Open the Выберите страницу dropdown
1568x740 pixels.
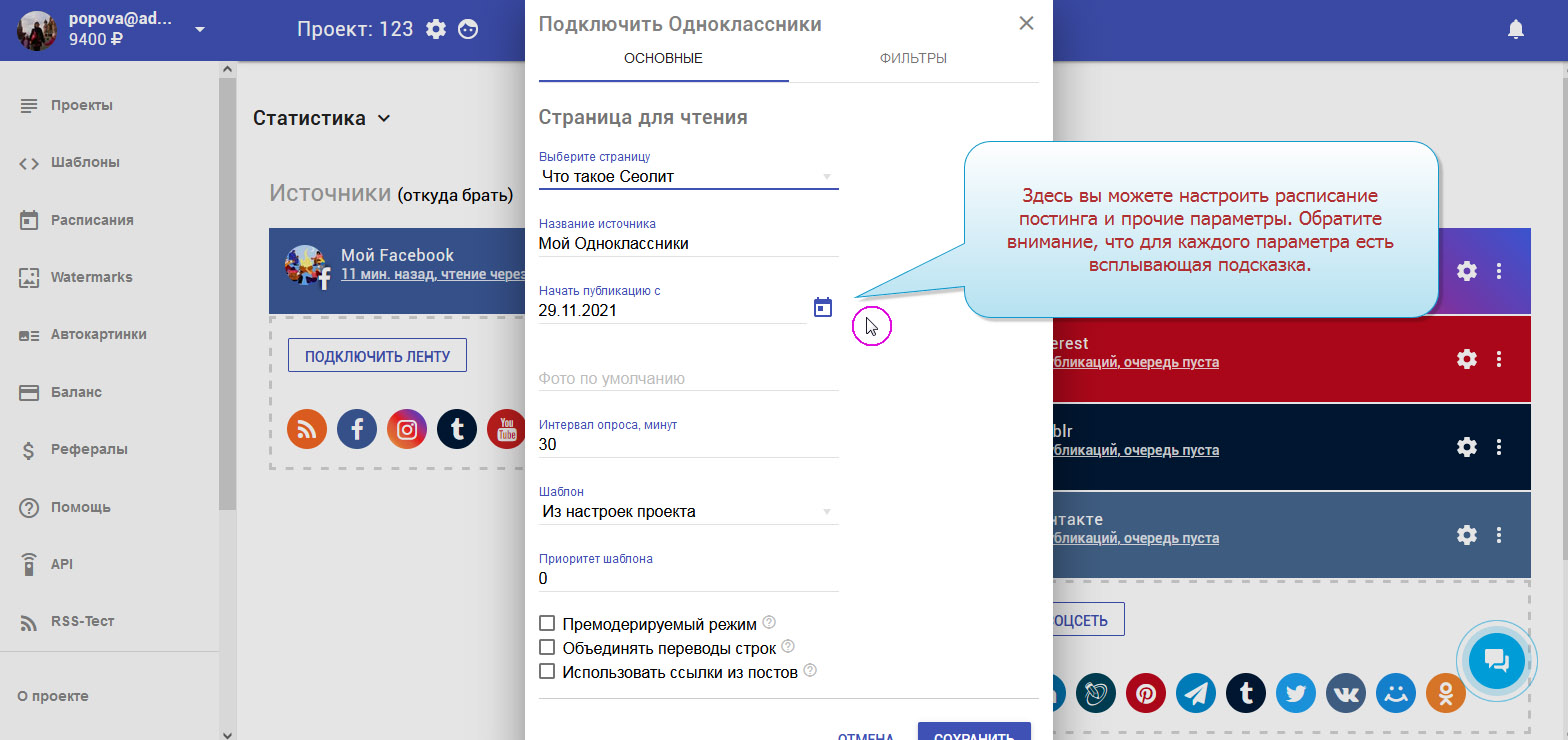click(688, 177)
